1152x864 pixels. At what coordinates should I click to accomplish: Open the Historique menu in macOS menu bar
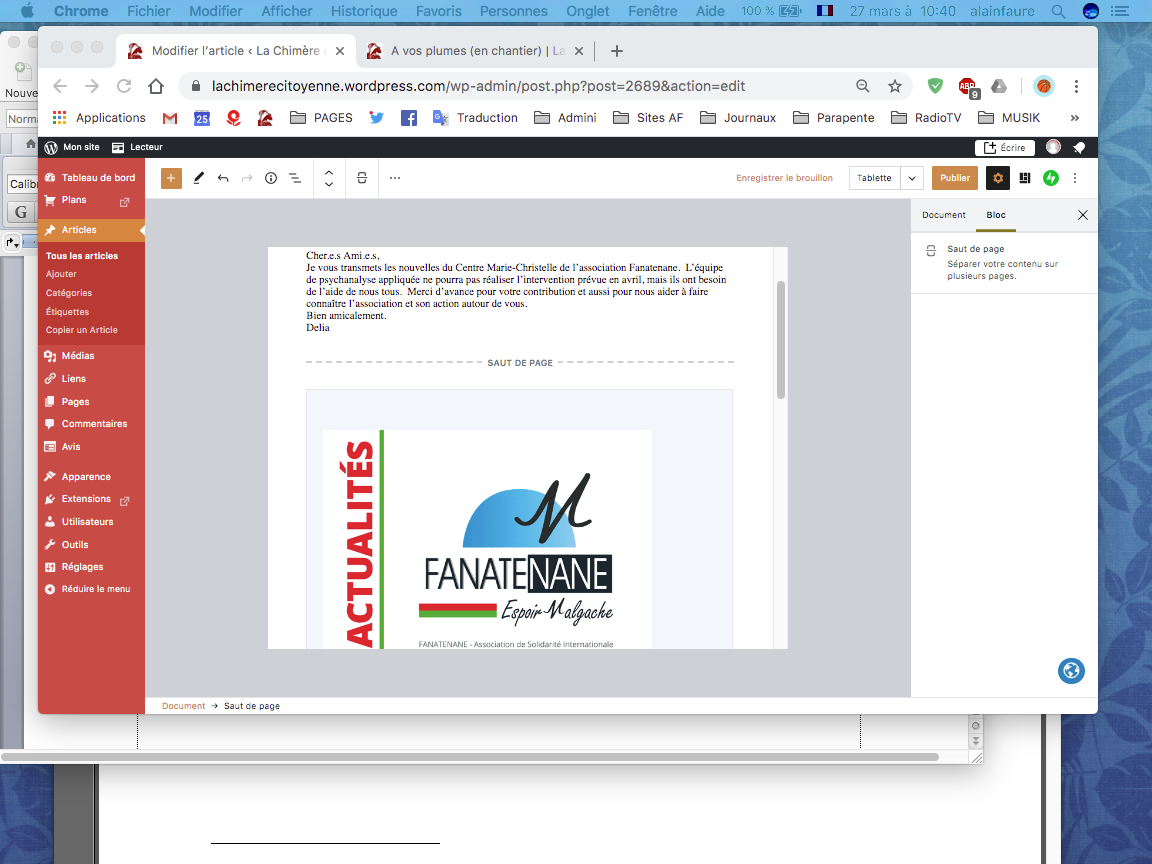[x=363, y=11]
